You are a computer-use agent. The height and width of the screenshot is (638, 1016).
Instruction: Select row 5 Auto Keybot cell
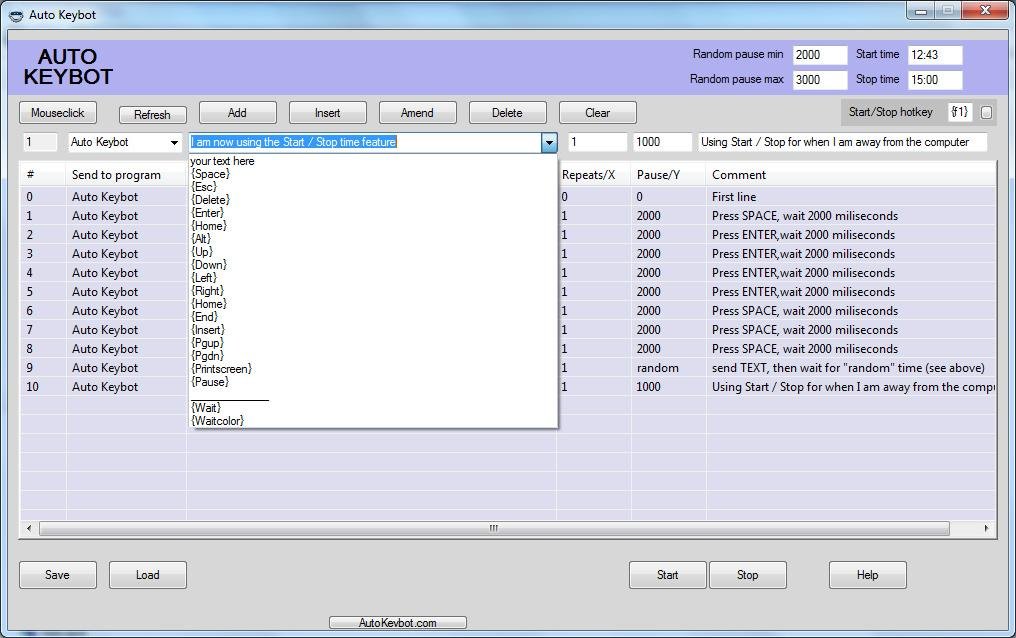[x=126, y=292]
